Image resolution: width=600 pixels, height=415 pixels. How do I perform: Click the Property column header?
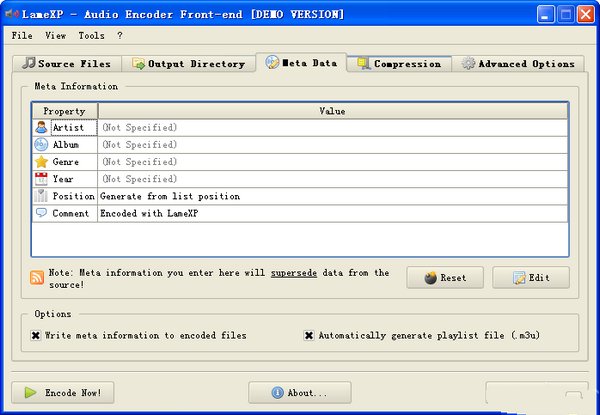tap(65, 111)
